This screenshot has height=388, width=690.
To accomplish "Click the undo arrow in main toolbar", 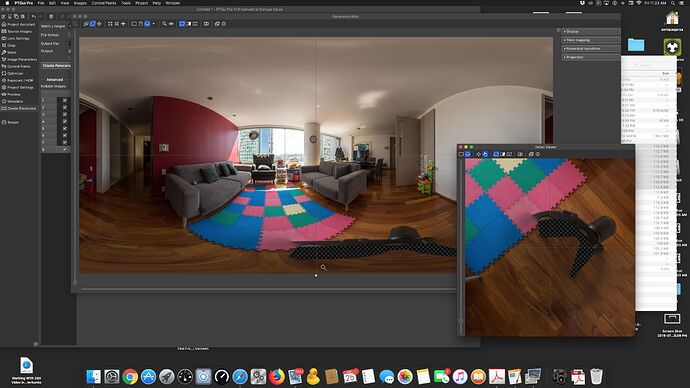I will (33, 17).
